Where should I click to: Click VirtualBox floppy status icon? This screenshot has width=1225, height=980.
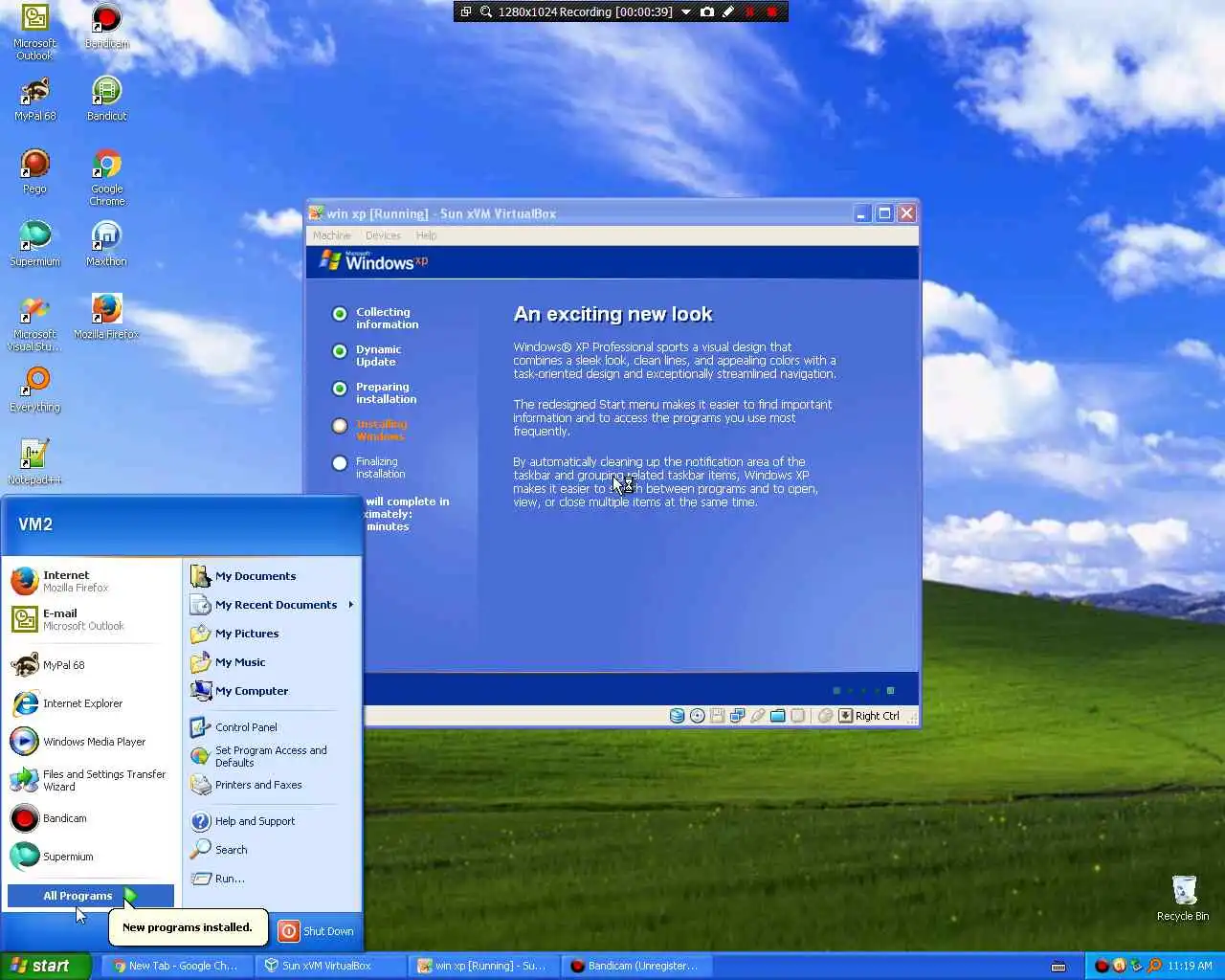point(717,716)
